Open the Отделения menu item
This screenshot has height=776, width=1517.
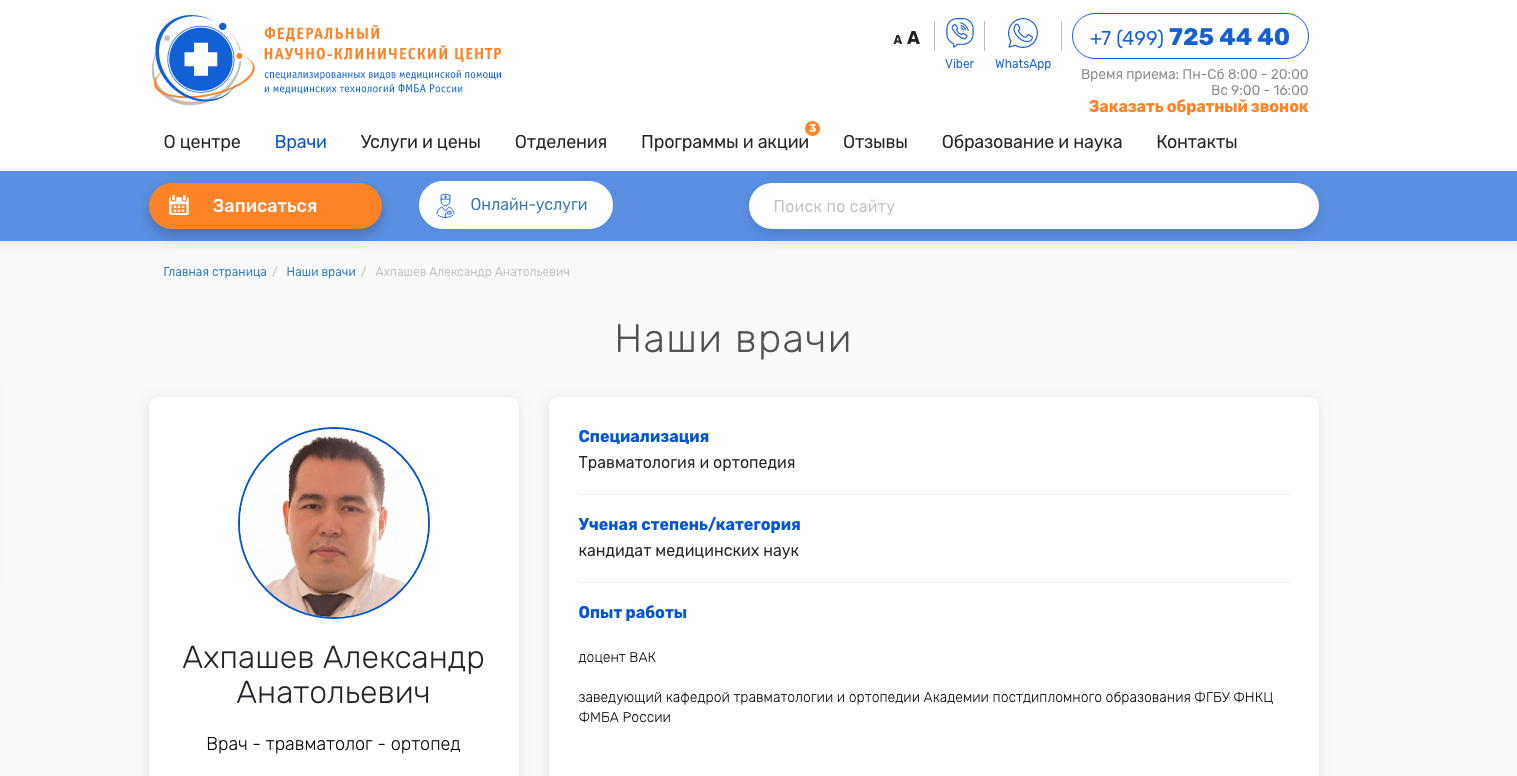coord(561,142)
